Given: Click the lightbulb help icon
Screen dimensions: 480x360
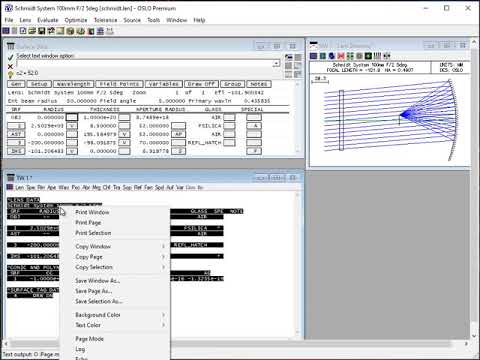Looking at the screenshot, I should (10, 74).
